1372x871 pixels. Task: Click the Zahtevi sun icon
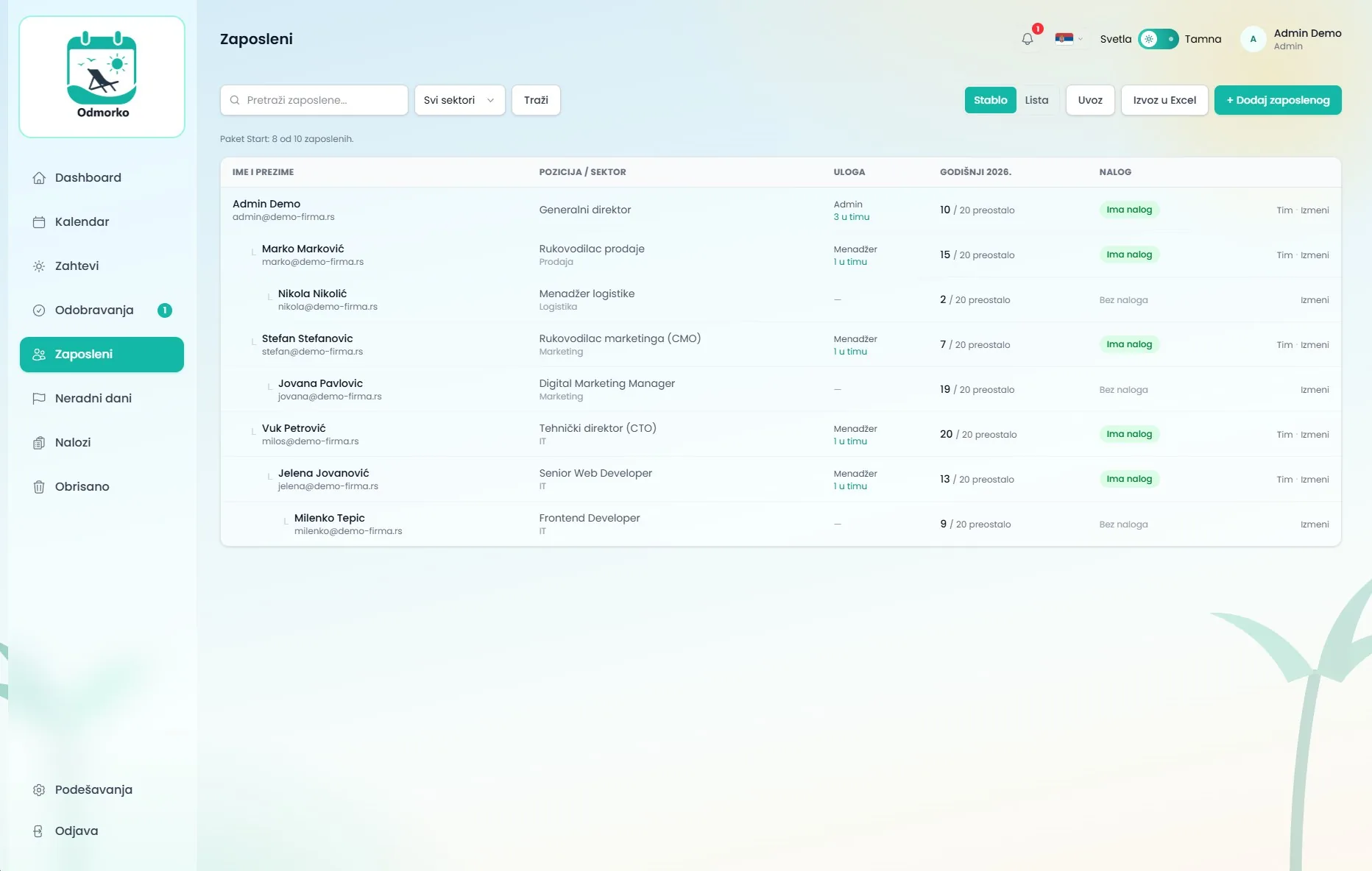tap(39, 266)
